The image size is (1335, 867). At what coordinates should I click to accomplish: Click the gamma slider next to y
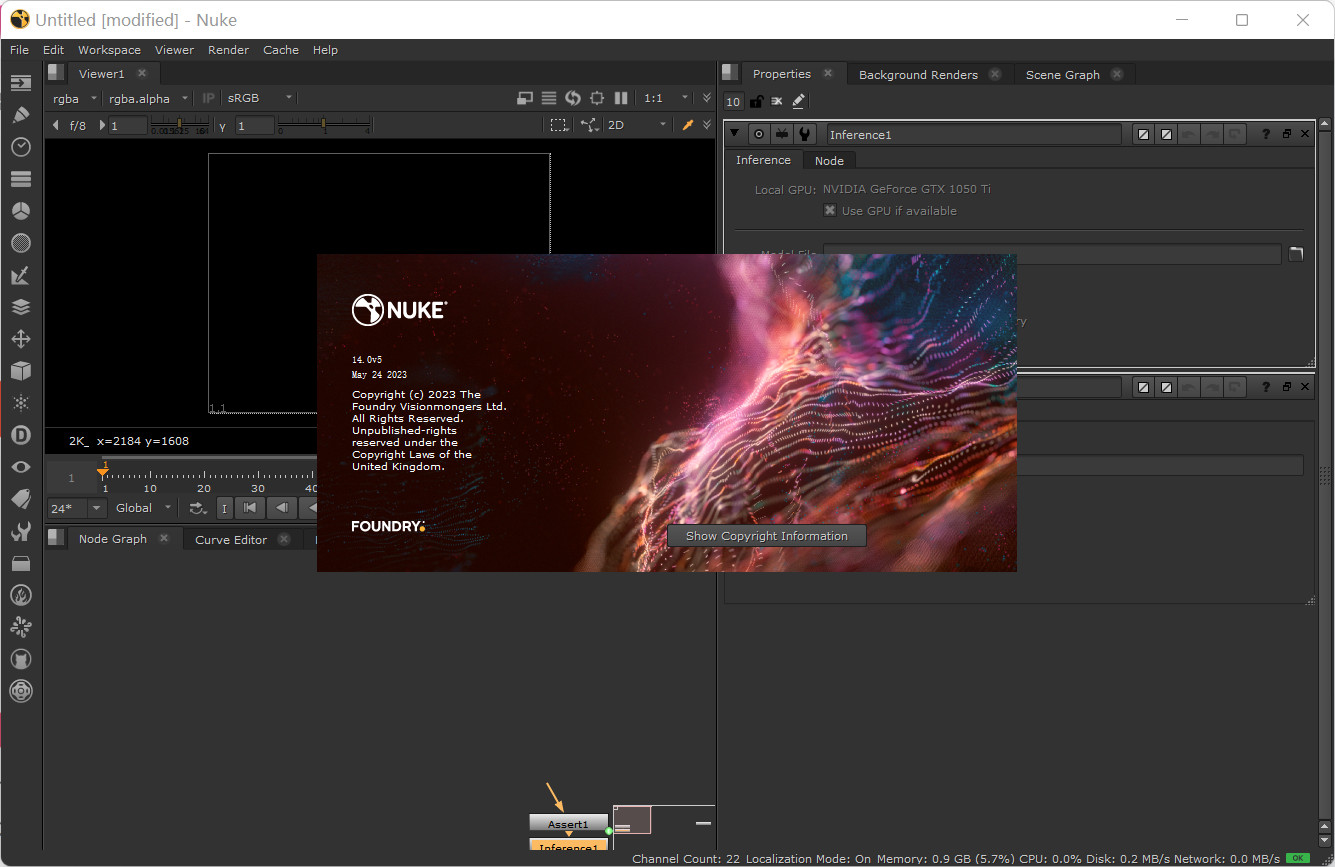[x=324, y=125]
